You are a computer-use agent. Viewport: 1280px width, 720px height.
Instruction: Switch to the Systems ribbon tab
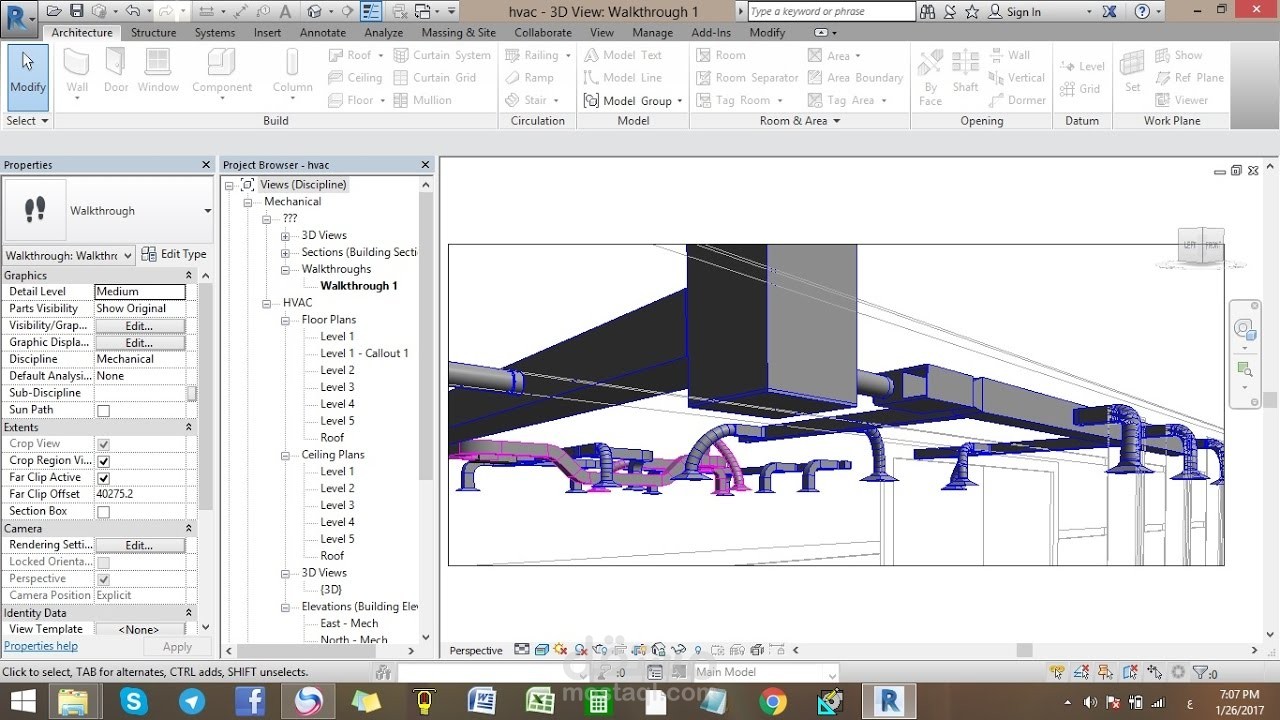pos(215,32)
